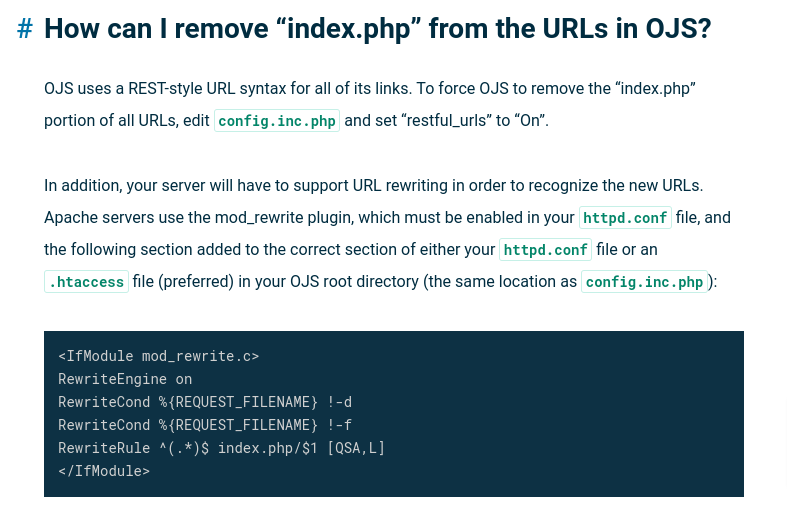The width and height of the screenshot is (787, 514).
Task: Click the RewriteCond line ending in !-f
Action: [205, 425]
